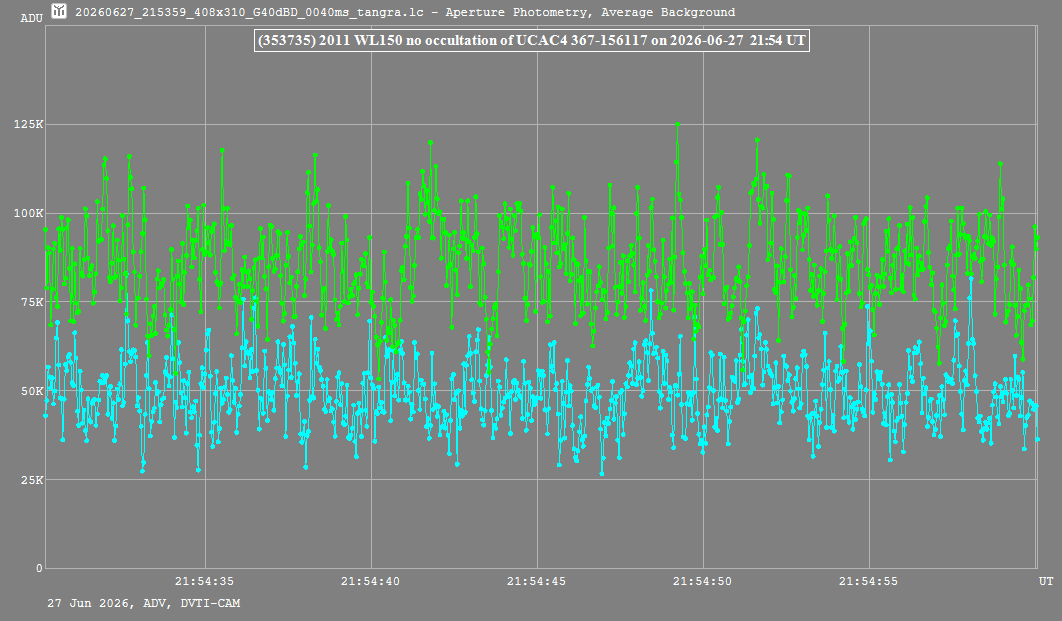Click the 50K y-axis tick label
The image size is (1062, 621).
tap(32, 391)
